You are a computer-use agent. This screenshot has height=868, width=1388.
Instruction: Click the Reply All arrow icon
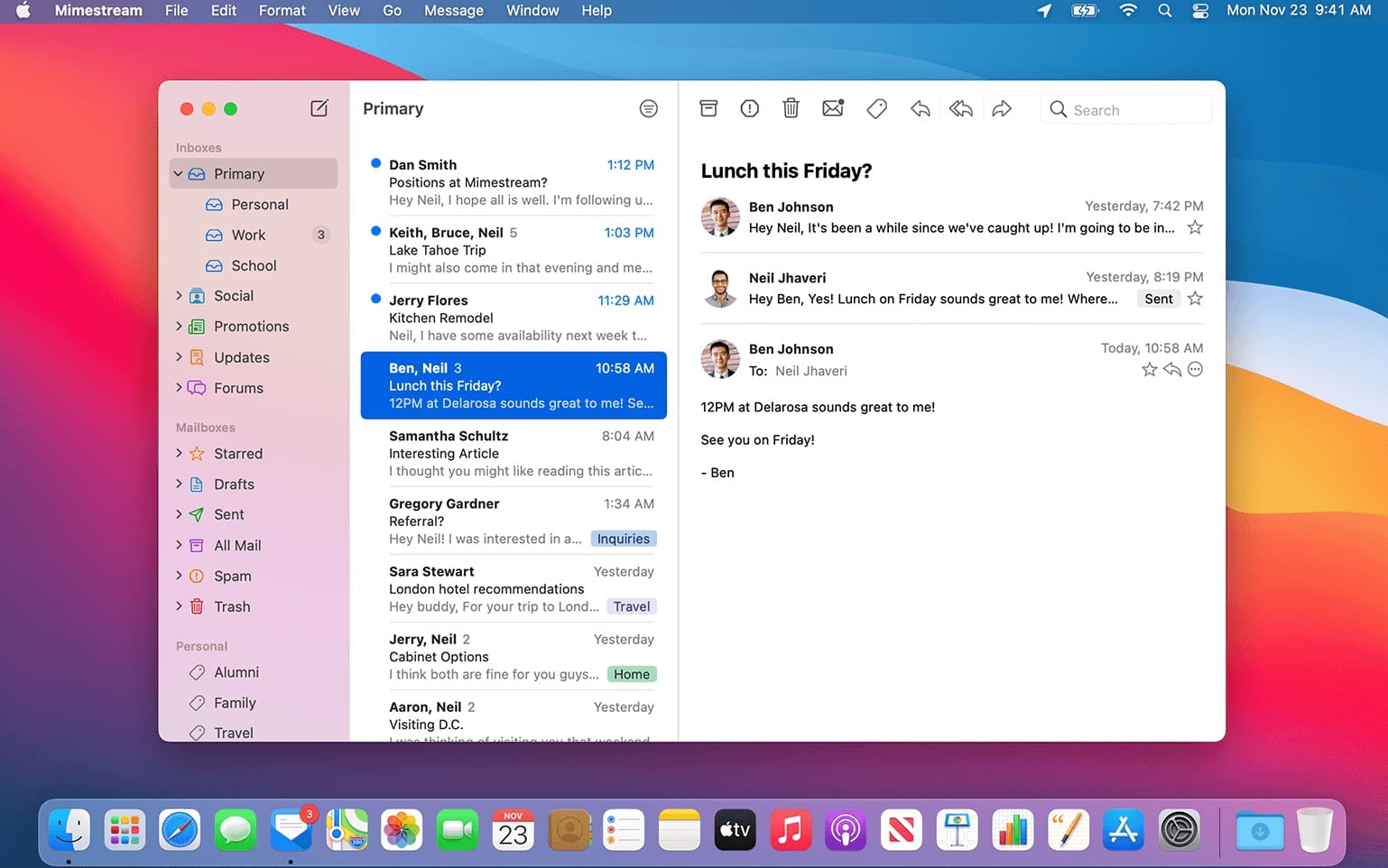click(960, 109)
